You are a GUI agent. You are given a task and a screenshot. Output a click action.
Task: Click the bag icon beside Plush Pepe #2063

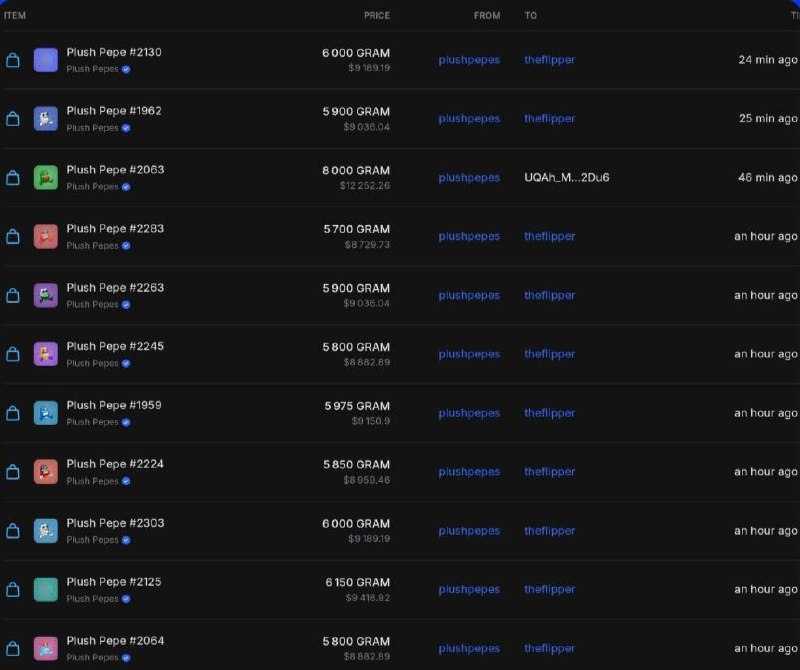click(x=13, y=178)
